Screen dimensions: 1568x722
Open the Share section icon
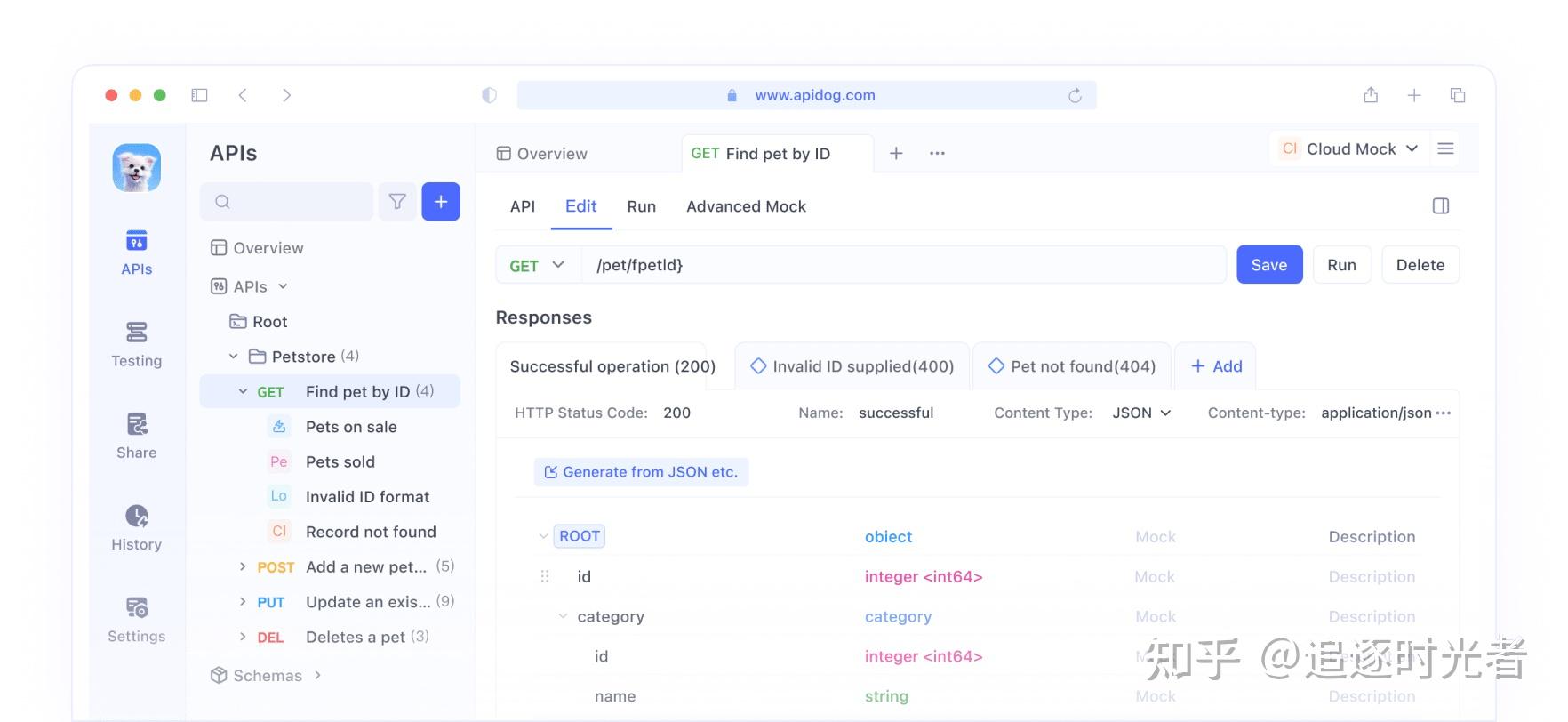click(x=137, y=424)
